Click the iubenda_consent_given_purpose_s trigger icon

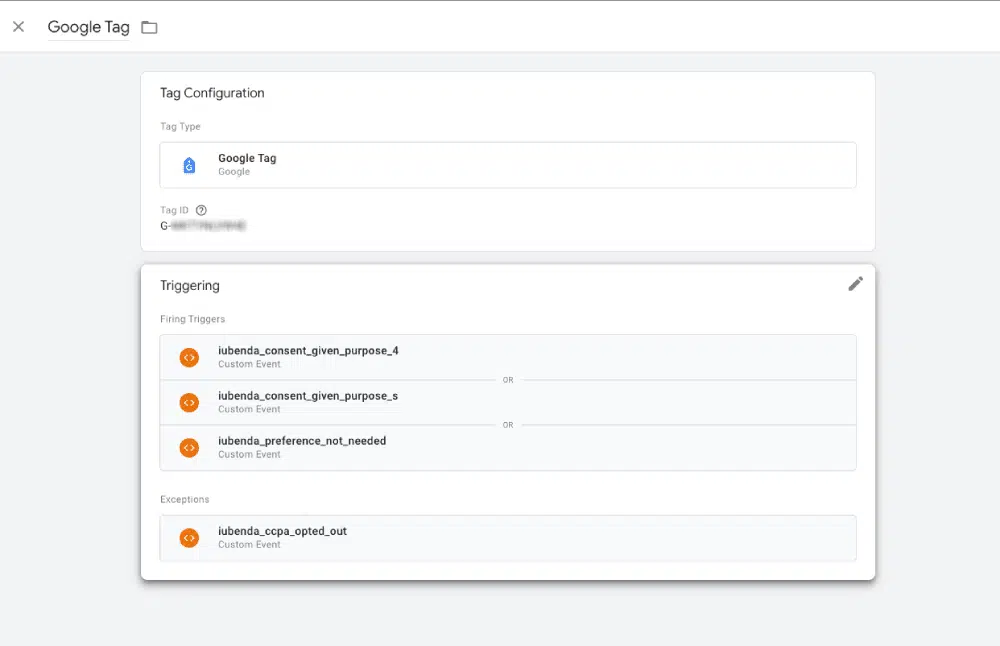pyautogui.click(x=189, y=402)
